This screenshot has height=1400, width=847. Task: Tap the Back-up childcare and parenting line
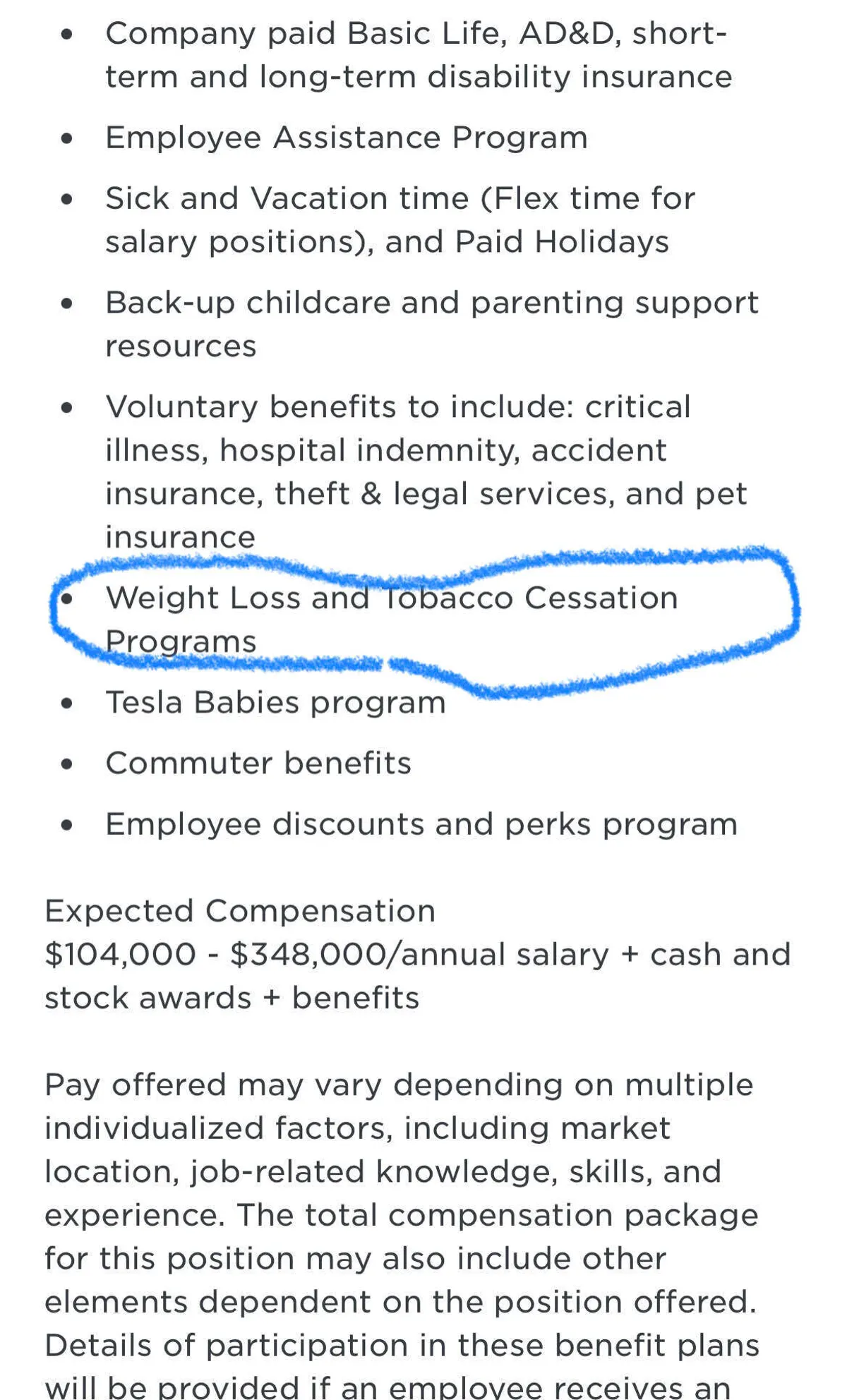(x=431, y=303)
